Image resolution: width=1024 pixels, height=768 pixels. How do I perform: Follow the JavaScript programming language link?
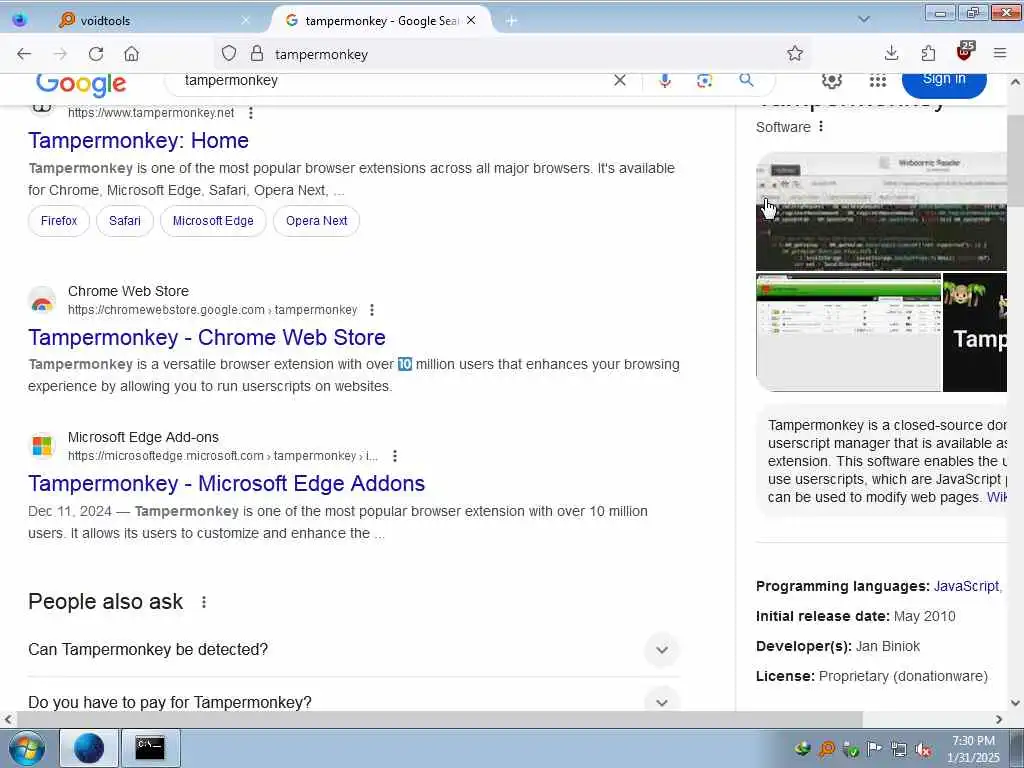point(966,586)
